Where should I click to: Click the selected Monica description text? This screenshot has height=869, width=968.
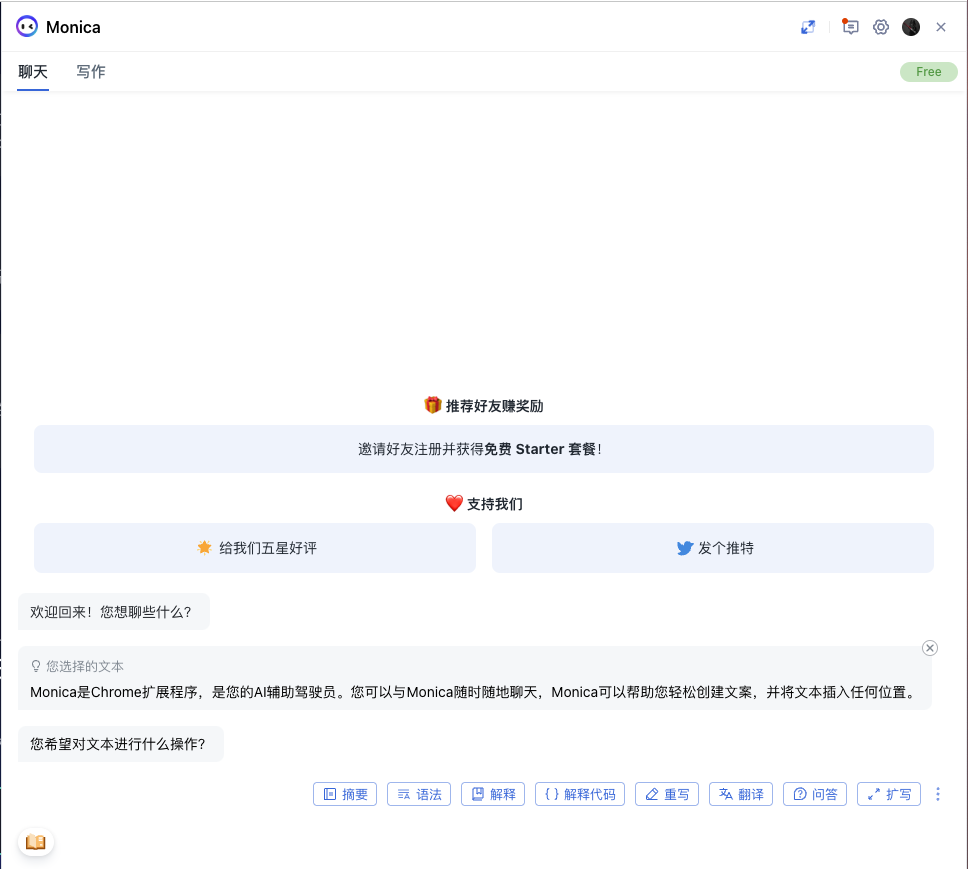click(x=474, y=692)
